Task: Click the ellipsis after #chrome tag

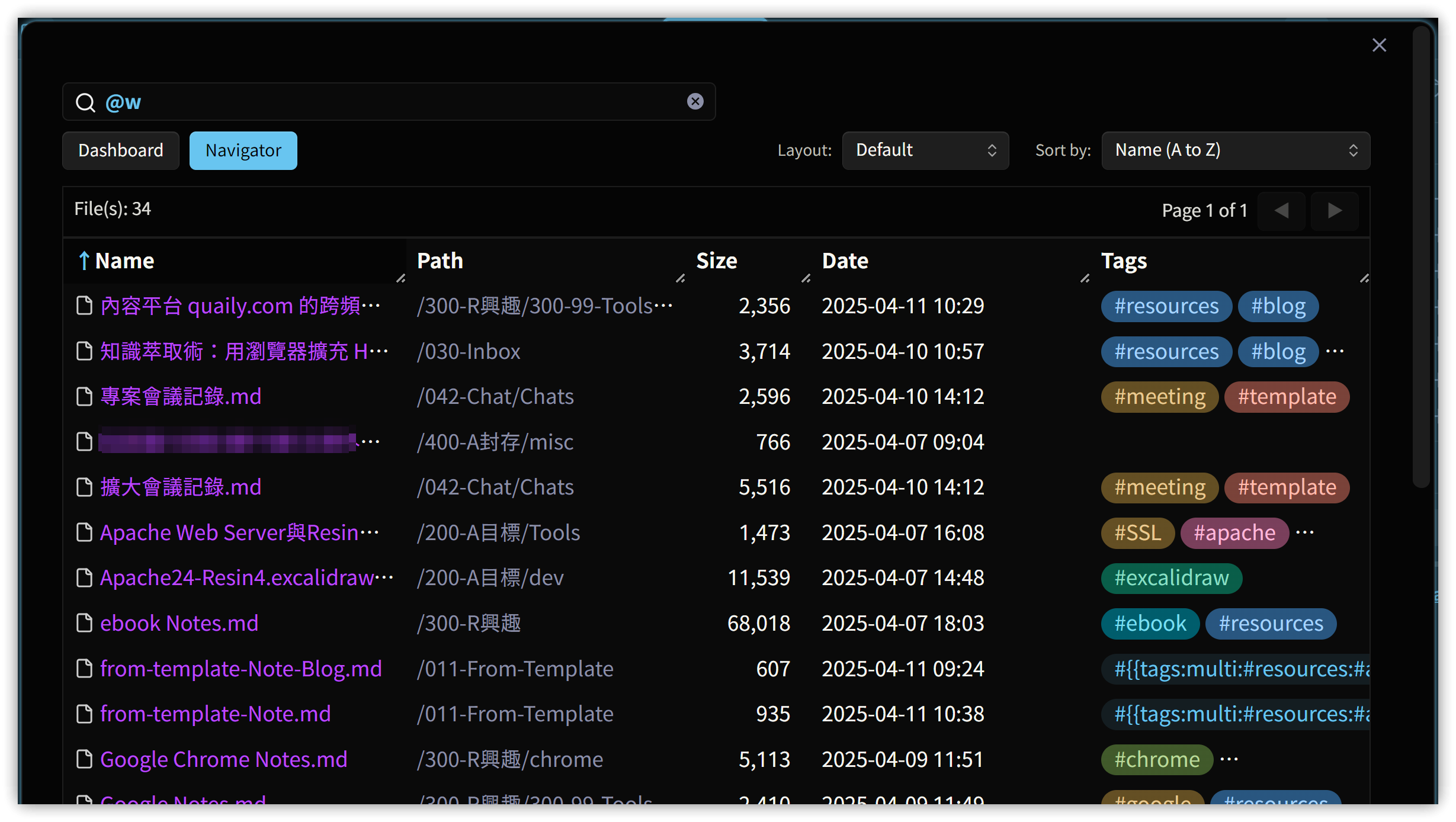Action: [x=1229, y=759]
